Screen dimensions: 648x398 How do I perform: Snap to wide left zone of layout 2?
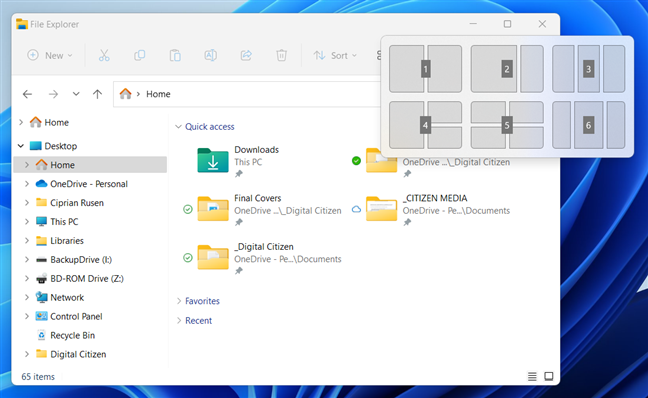pyautogui.click(x=494, y=69)
